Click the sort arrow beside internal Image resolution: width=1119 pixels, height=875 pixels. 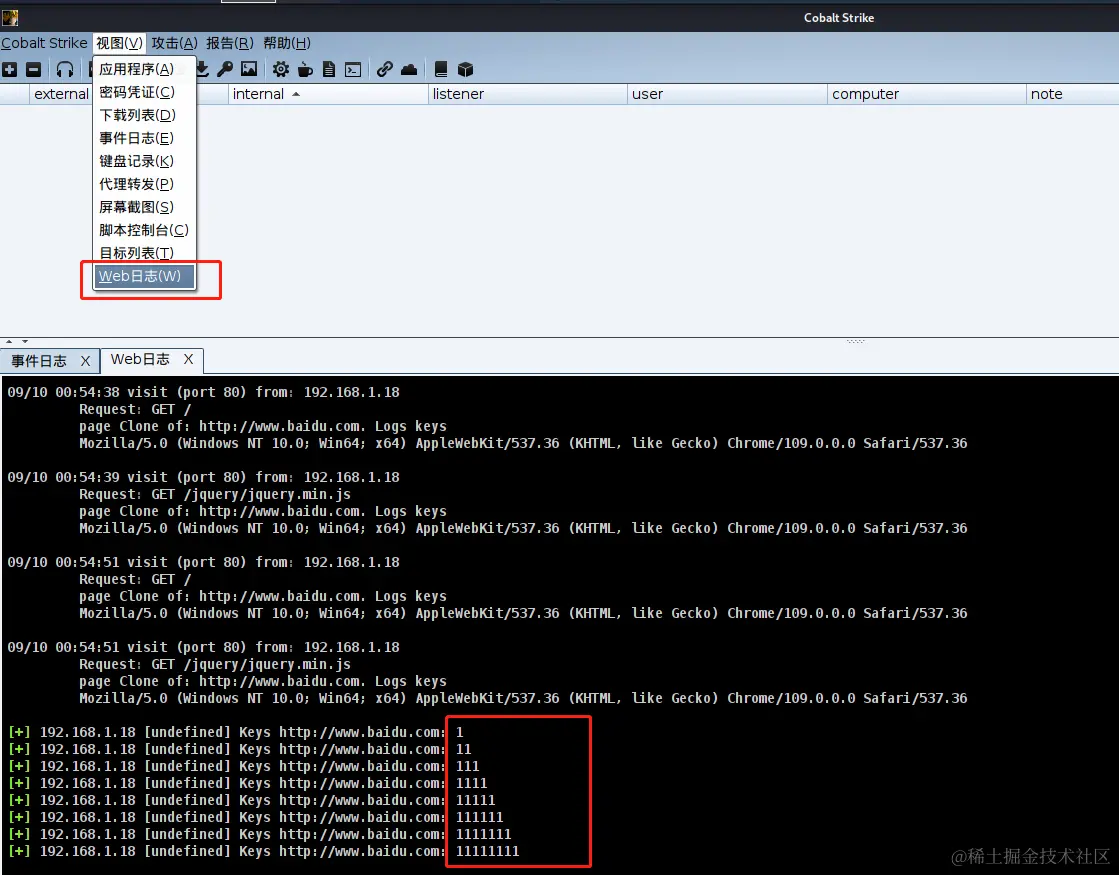296,94
